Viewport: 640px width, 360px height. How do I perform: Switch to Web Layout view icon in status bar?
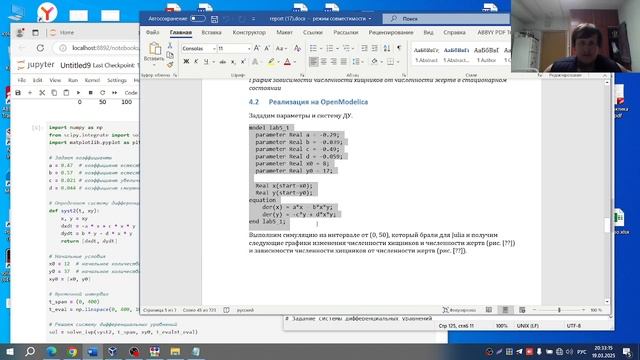(522, 310)
